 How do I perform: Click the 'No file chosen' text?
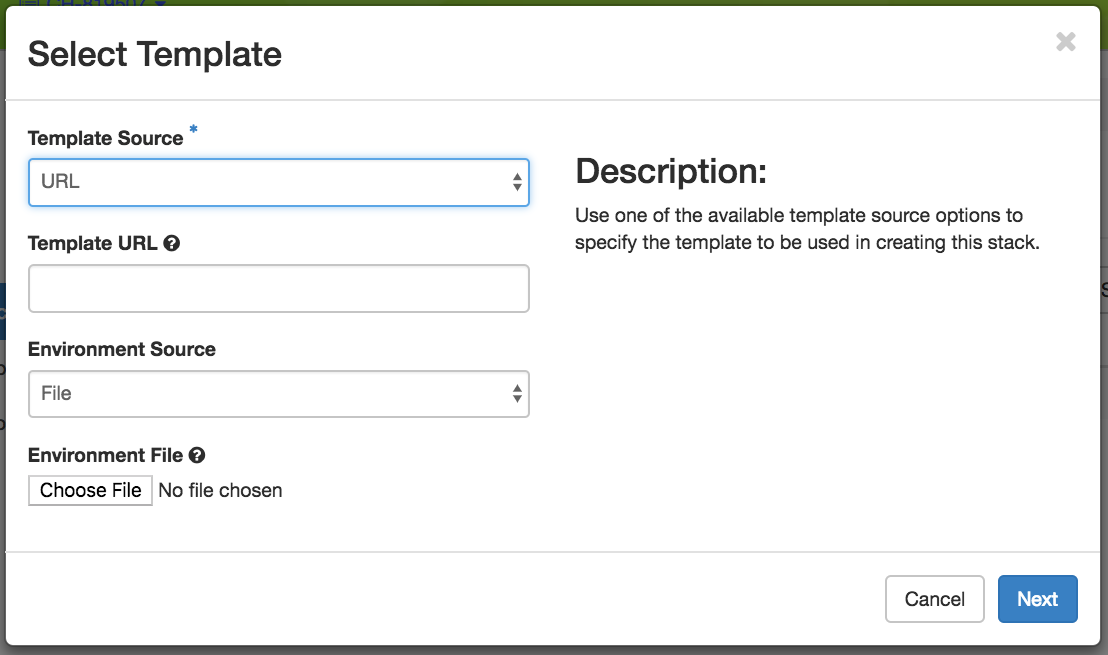pyautogui.click(x=220, y=490)
